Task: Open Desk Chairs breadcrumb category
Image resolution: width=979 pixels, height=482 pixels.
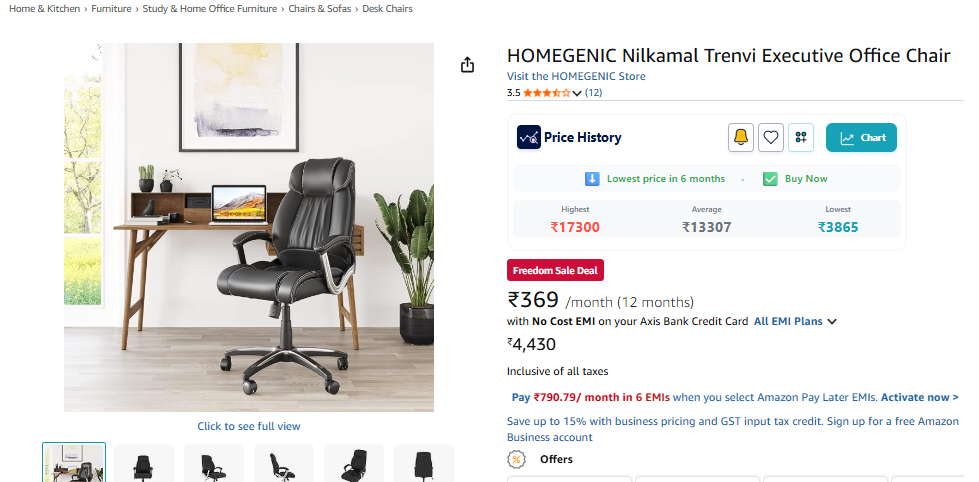Action: click(x=387, y=9)
